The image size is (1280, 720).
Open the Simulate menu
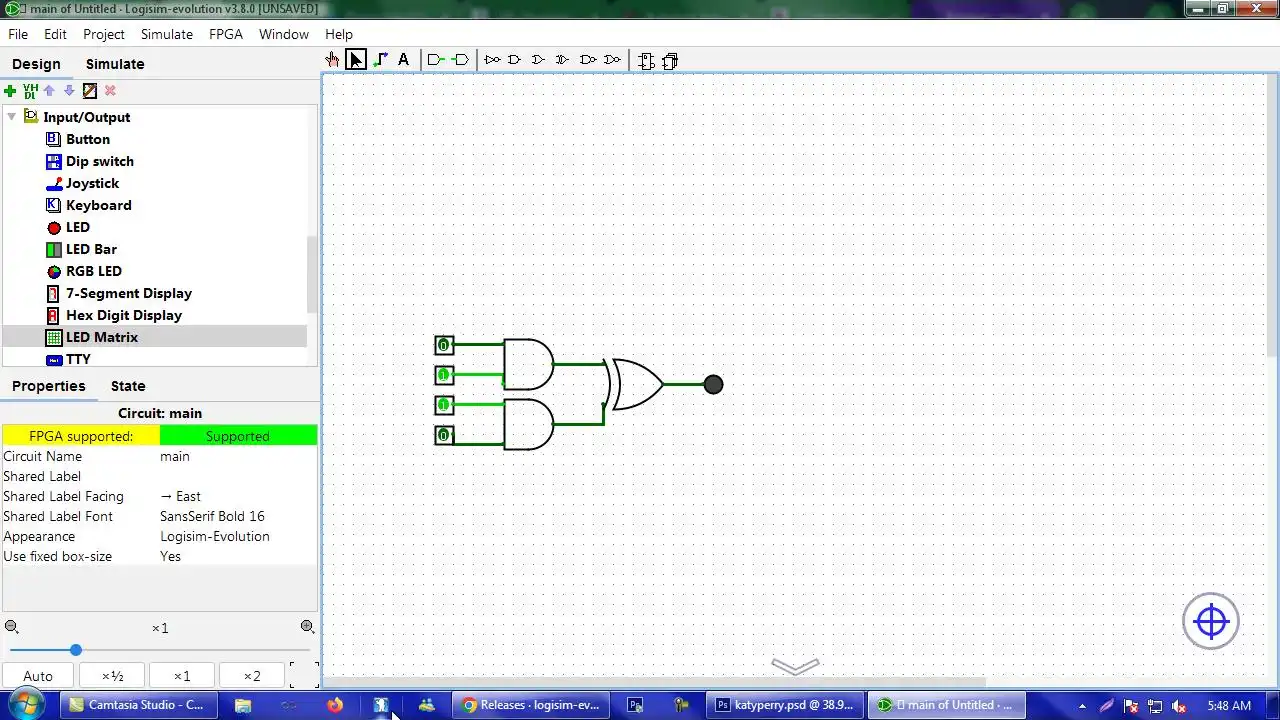tap(167, 34)
